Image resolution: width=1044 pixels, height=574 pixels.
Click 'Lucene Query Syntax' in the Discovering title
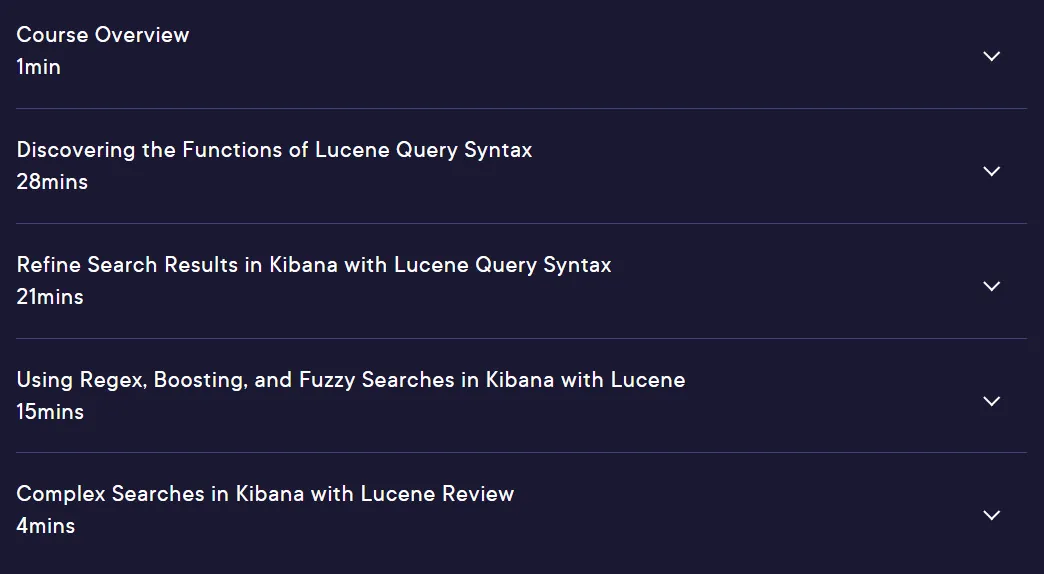pyautogui.click(x=423, y=150)
